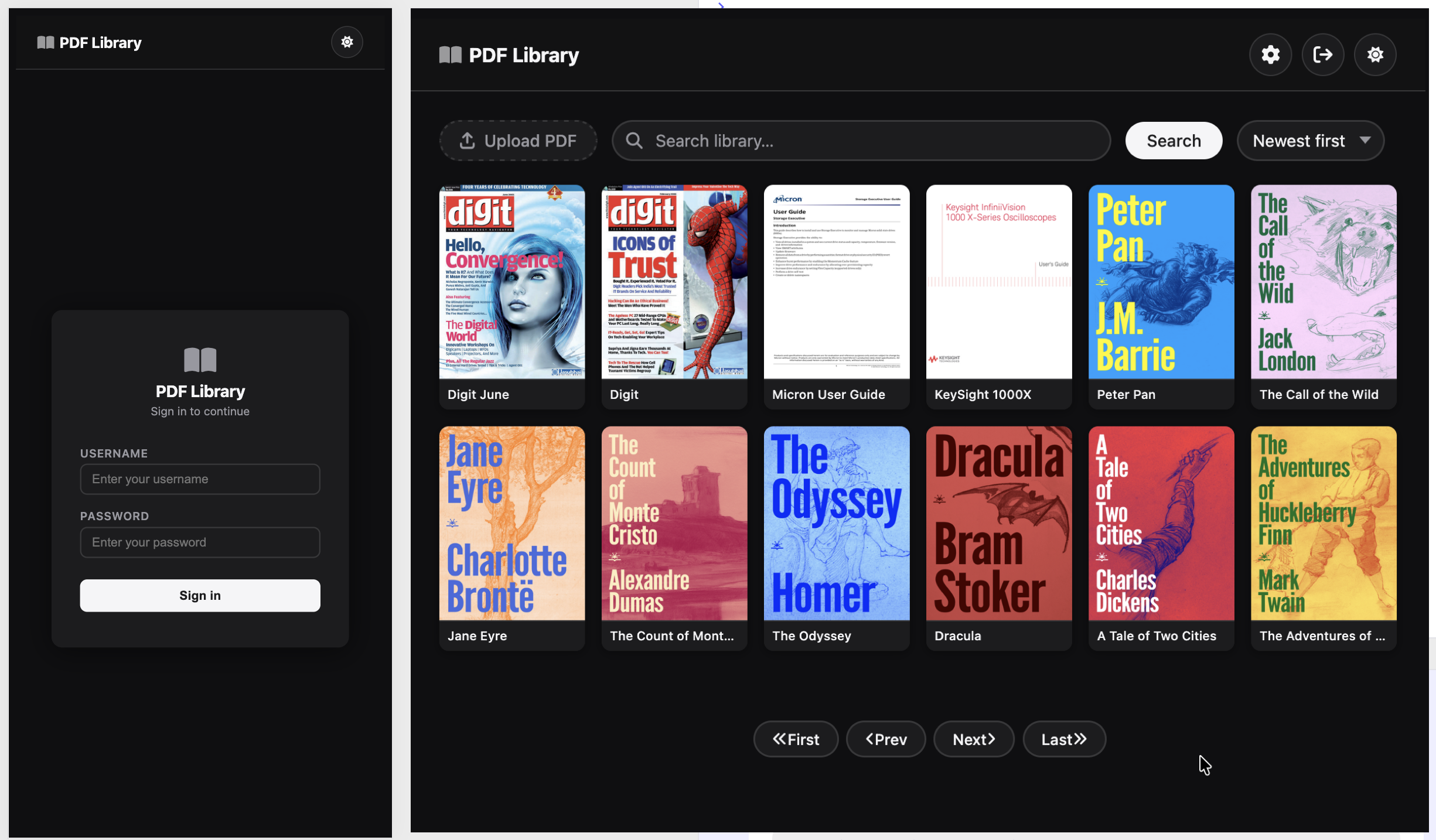Open the Newest first sort dropdown

[x=1311, y=141]
